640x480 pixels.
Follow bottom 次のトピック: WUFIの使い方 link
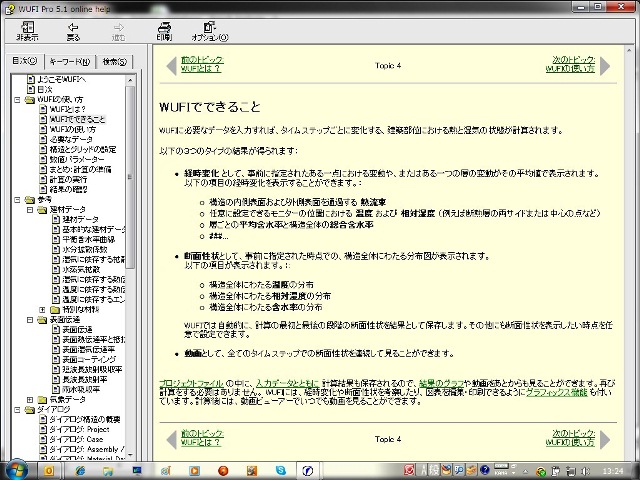click(x=570, y=438)
